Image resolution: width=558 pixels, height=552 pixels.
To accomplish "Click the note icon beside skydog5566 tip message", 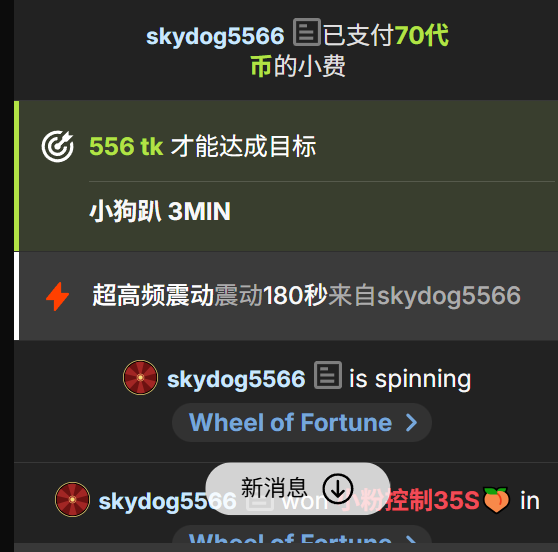I will [x=307, y=32].
